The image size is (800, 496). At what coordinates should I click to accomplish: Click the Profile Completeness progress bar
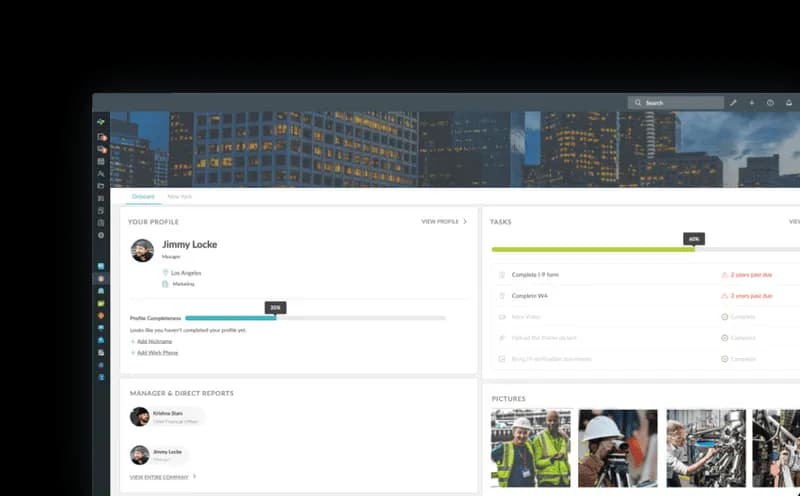click(x=315, y=318)
